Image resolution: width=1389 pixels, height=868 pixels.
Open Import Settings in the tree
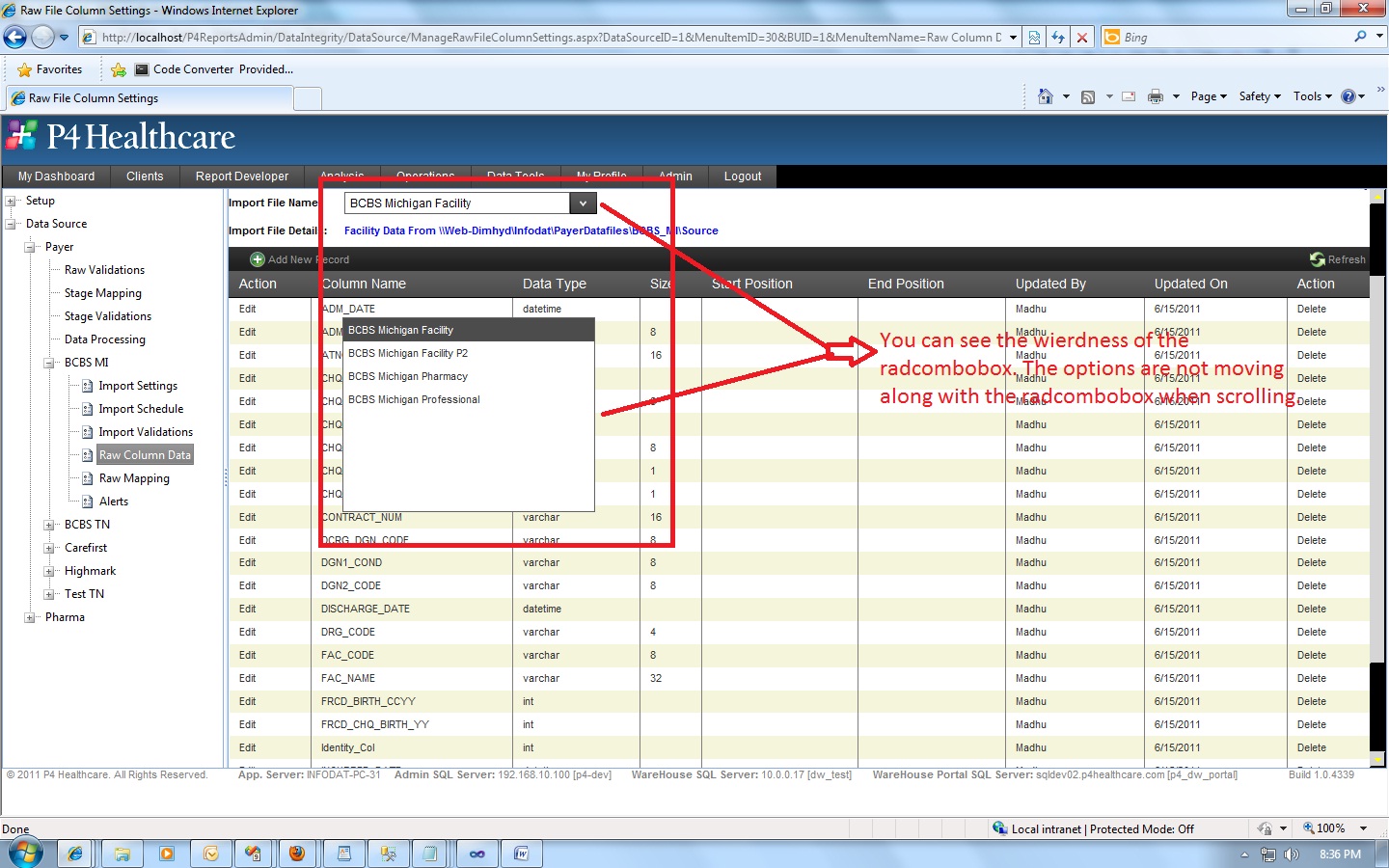point(138,386)
